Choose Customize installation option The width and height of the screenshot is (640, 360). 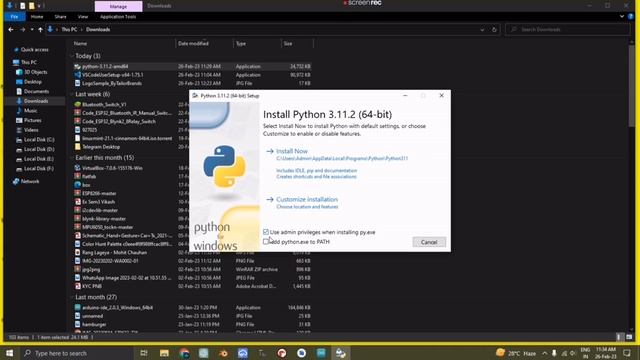click(307, 199)
